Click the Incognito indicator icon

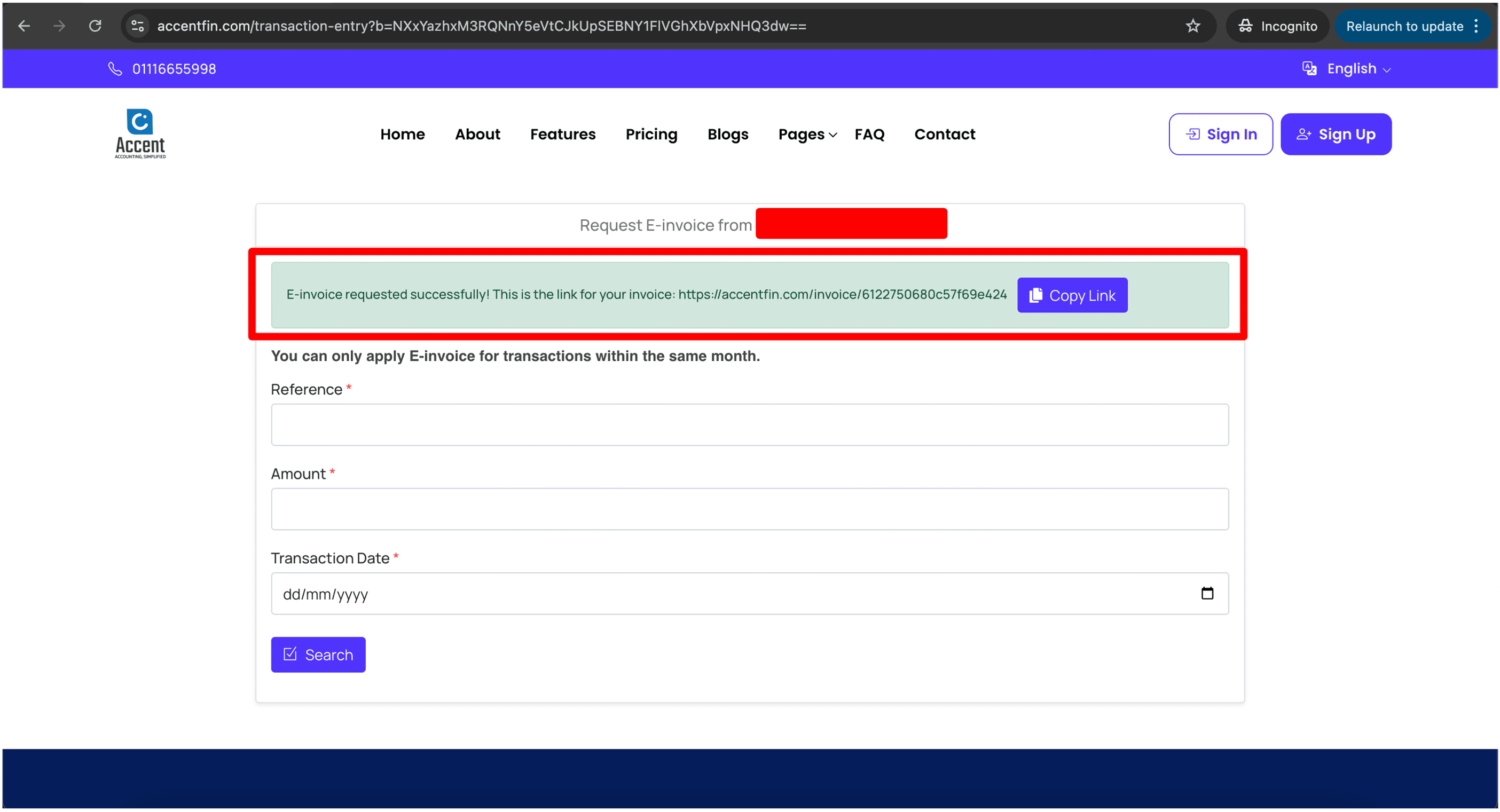coord(1245,26)
